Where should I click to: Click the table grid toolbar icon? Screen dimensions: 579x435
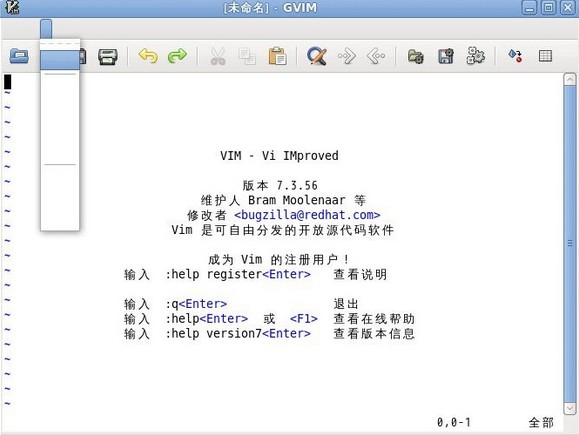545,56
